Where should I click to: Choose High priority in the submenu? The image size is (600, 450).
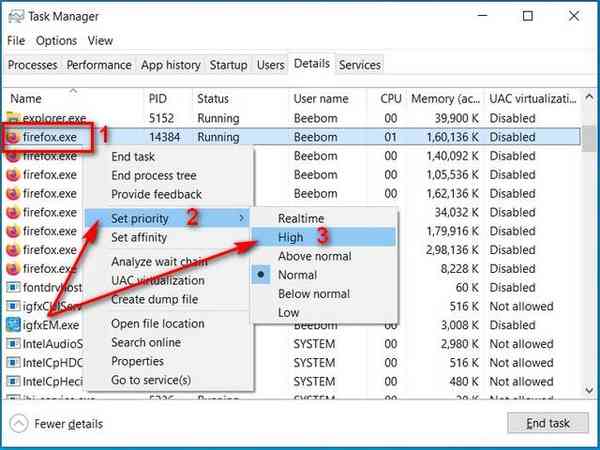tap(292, 237)
